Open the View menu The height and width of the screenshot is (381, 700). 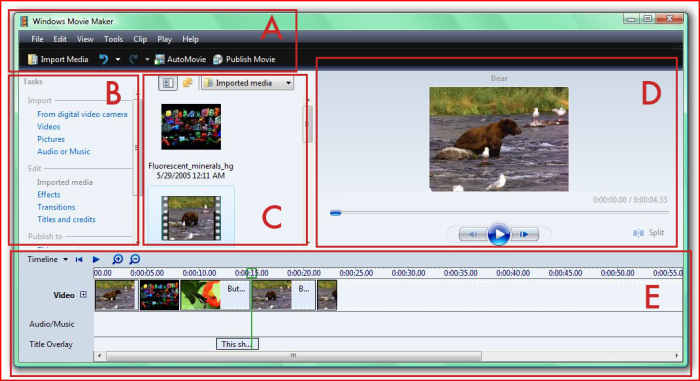[85, 39]
